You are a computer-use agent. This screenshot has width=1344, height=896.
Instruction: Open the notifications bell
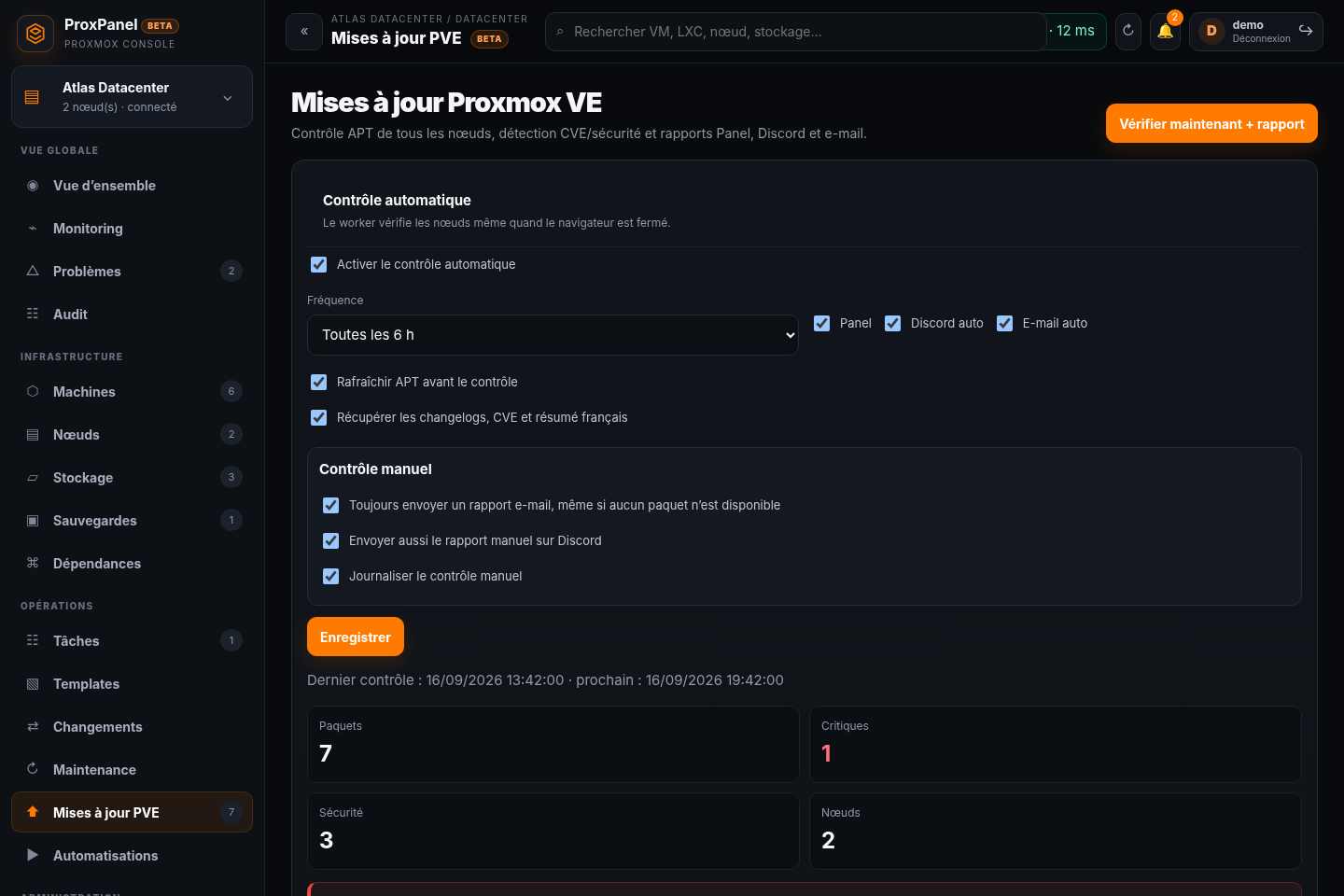point(1165,32)
